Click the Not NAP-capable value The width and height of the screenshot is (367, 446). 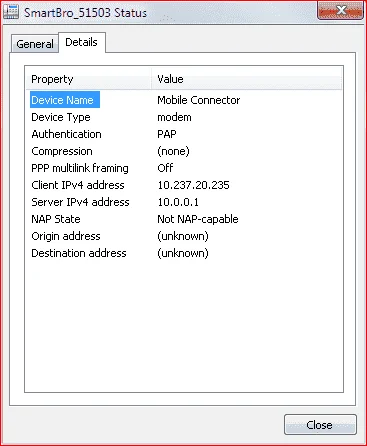tap(198, 219)
